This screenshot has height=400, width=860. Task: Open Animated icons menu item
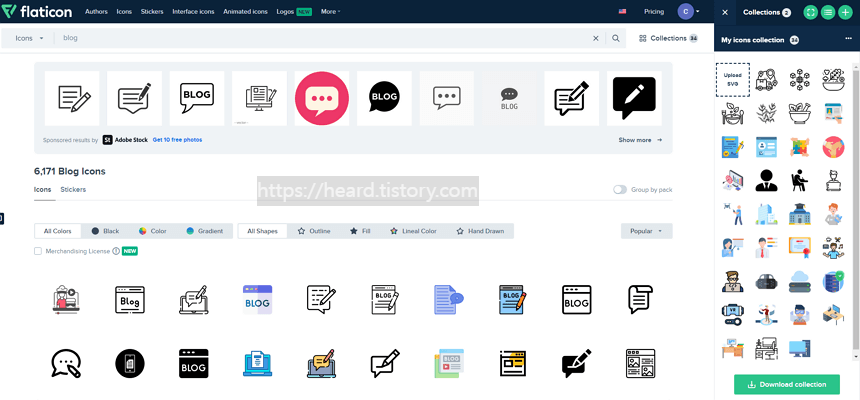(x=245, y=12)
